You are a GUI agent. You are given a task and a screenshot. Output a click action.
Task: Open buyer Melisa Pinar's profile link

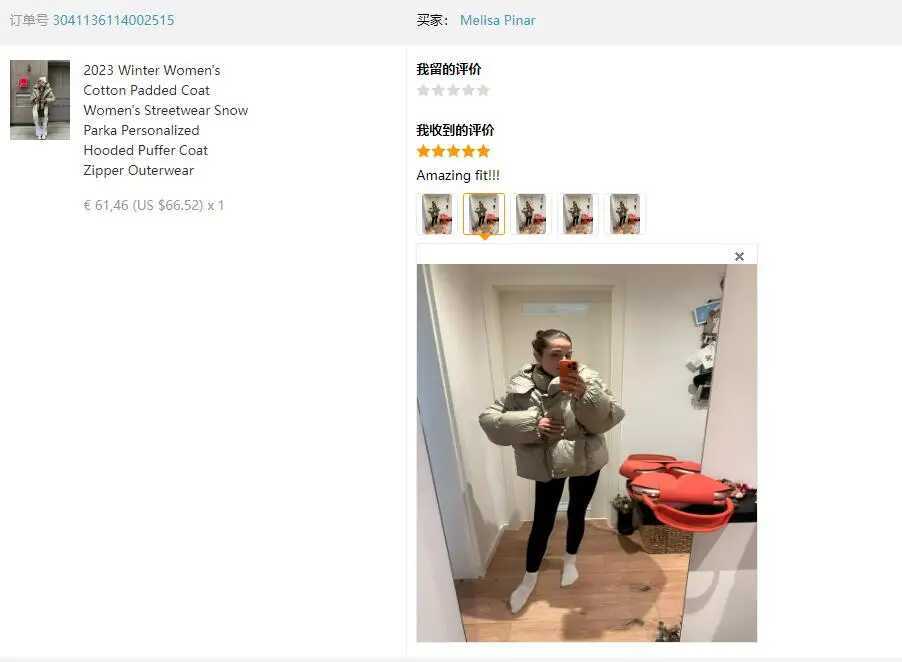(498, 20)
